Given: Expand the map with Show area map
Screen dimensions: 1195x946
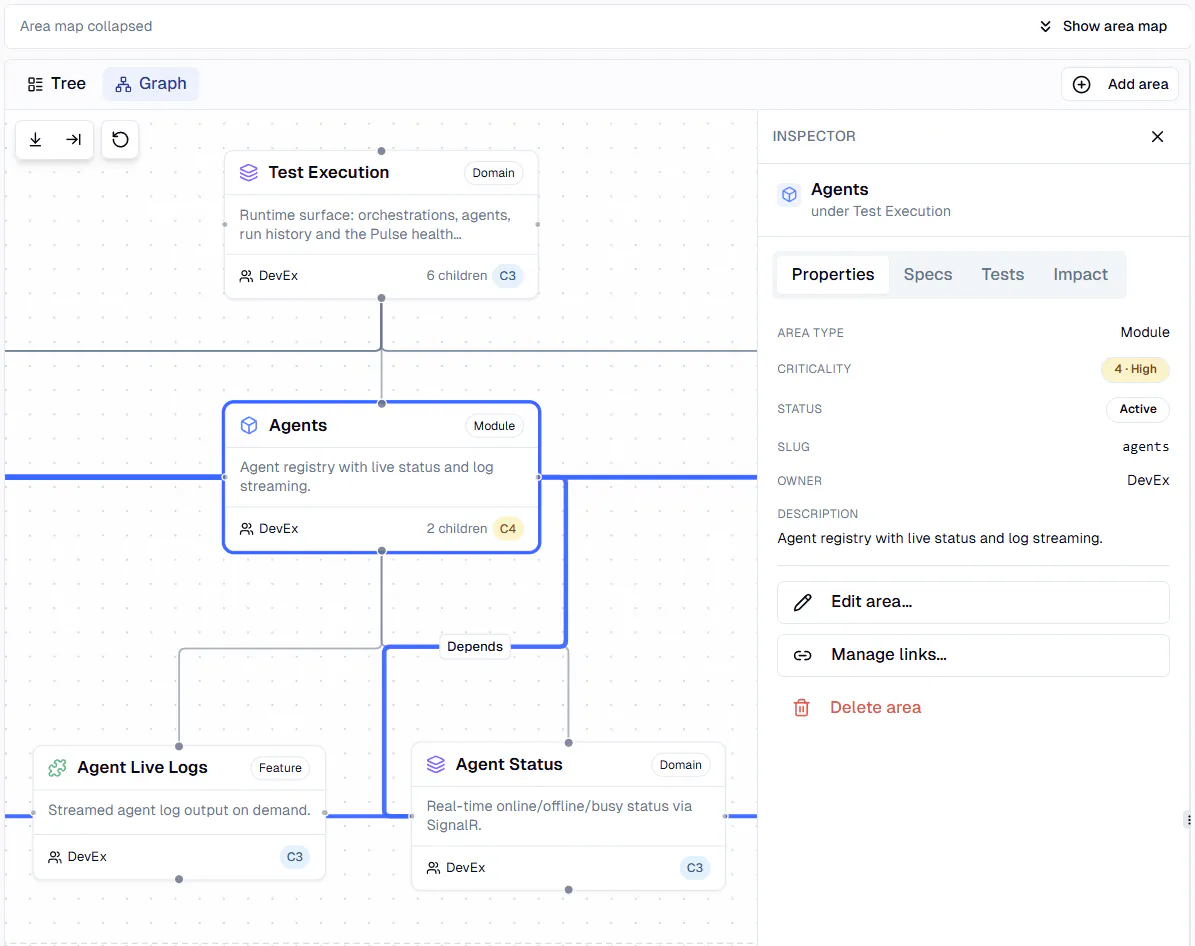Looking at the screenshot, I should [x=1103, y=27].
